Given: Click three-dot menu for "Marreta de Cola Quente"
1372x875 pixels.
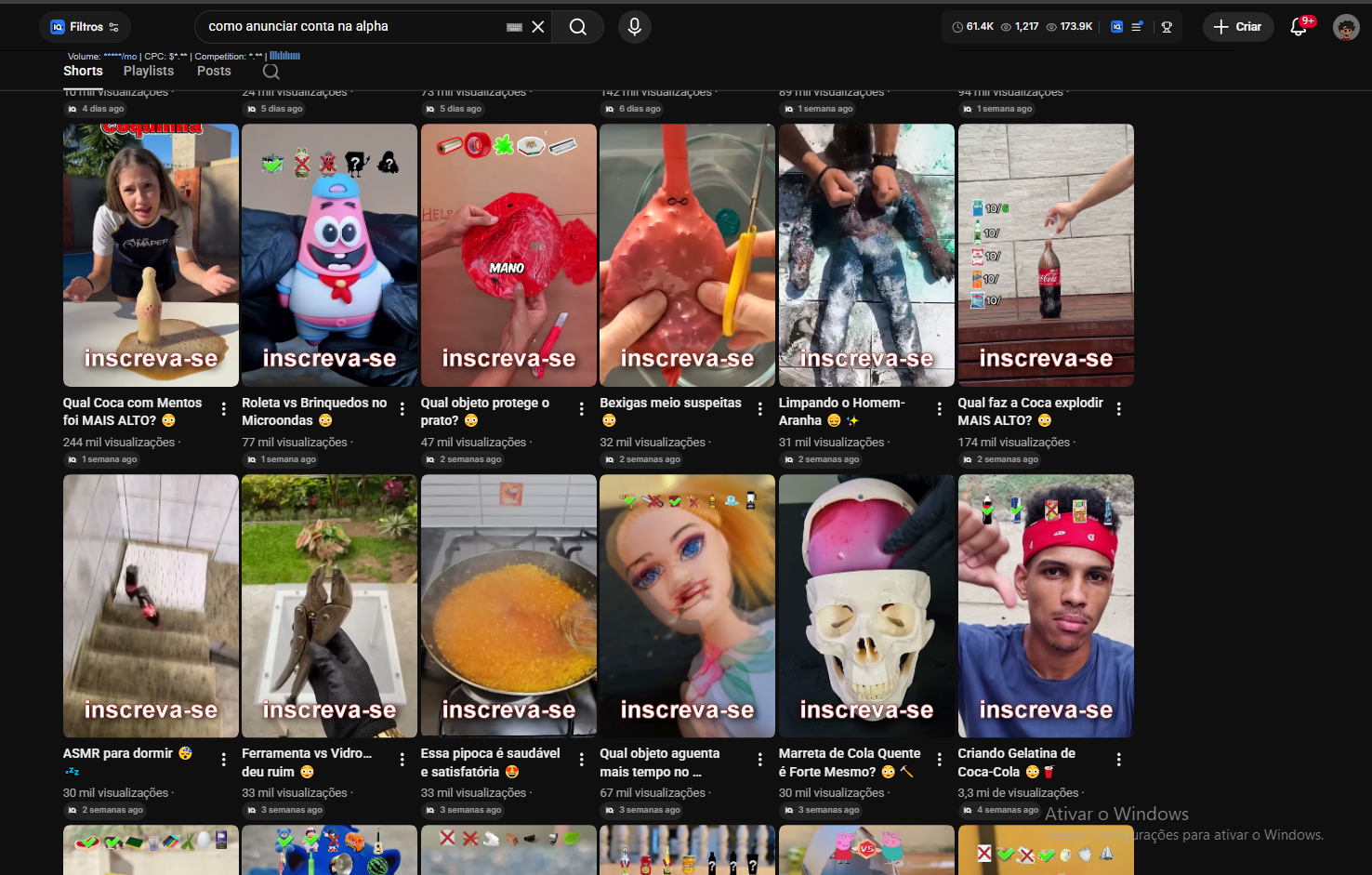Looking at the screenshot, I should [x=940, y=760].
